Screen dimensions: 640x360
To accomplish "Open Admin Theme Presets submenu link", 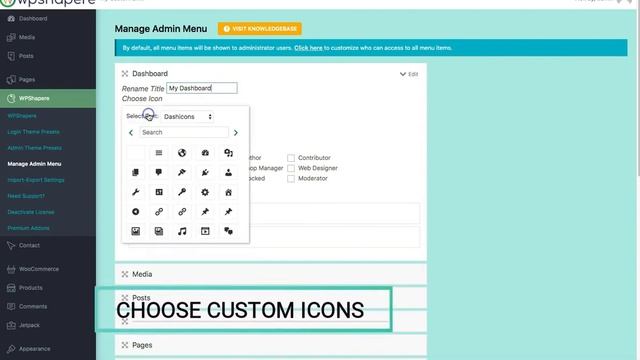I will pos(35,148).
